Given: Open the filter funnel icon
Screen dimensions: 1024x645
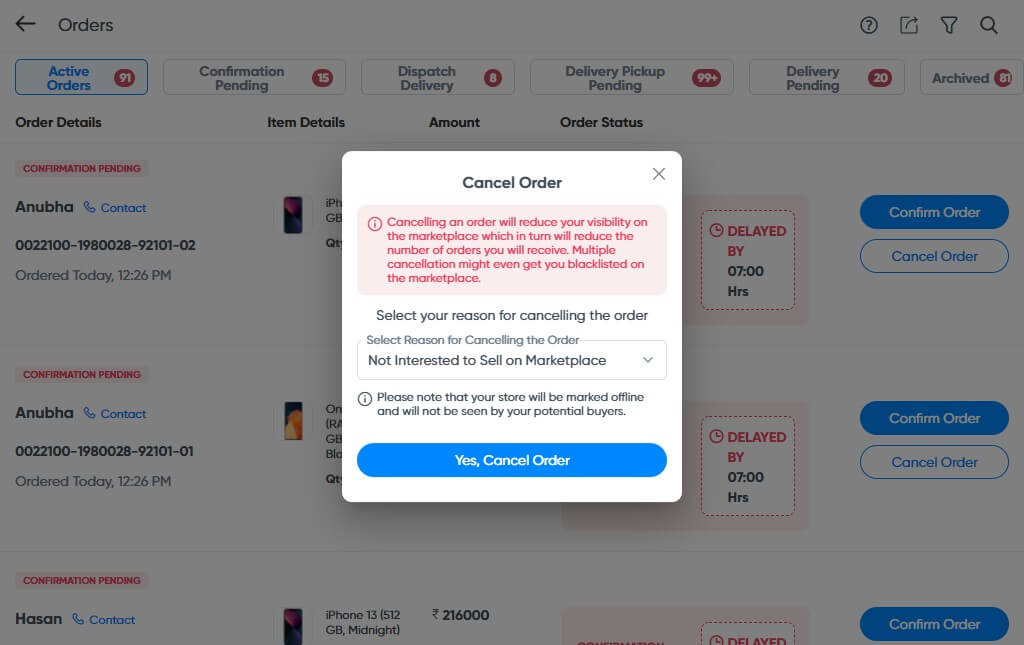Looking at the screenshot, I should tap(948, 26).
